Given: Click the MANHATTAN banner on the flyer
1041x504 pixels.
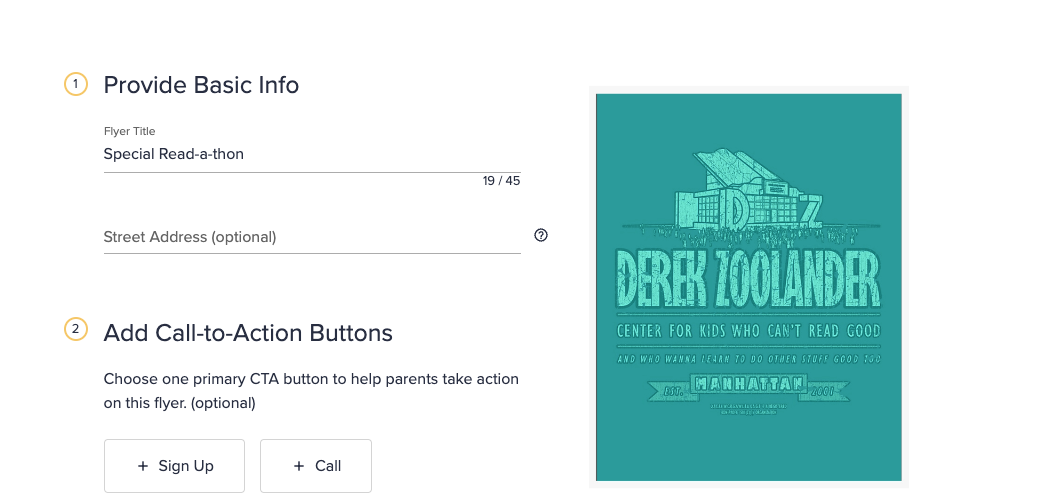Looking at the screenshot, I should 748,384.
